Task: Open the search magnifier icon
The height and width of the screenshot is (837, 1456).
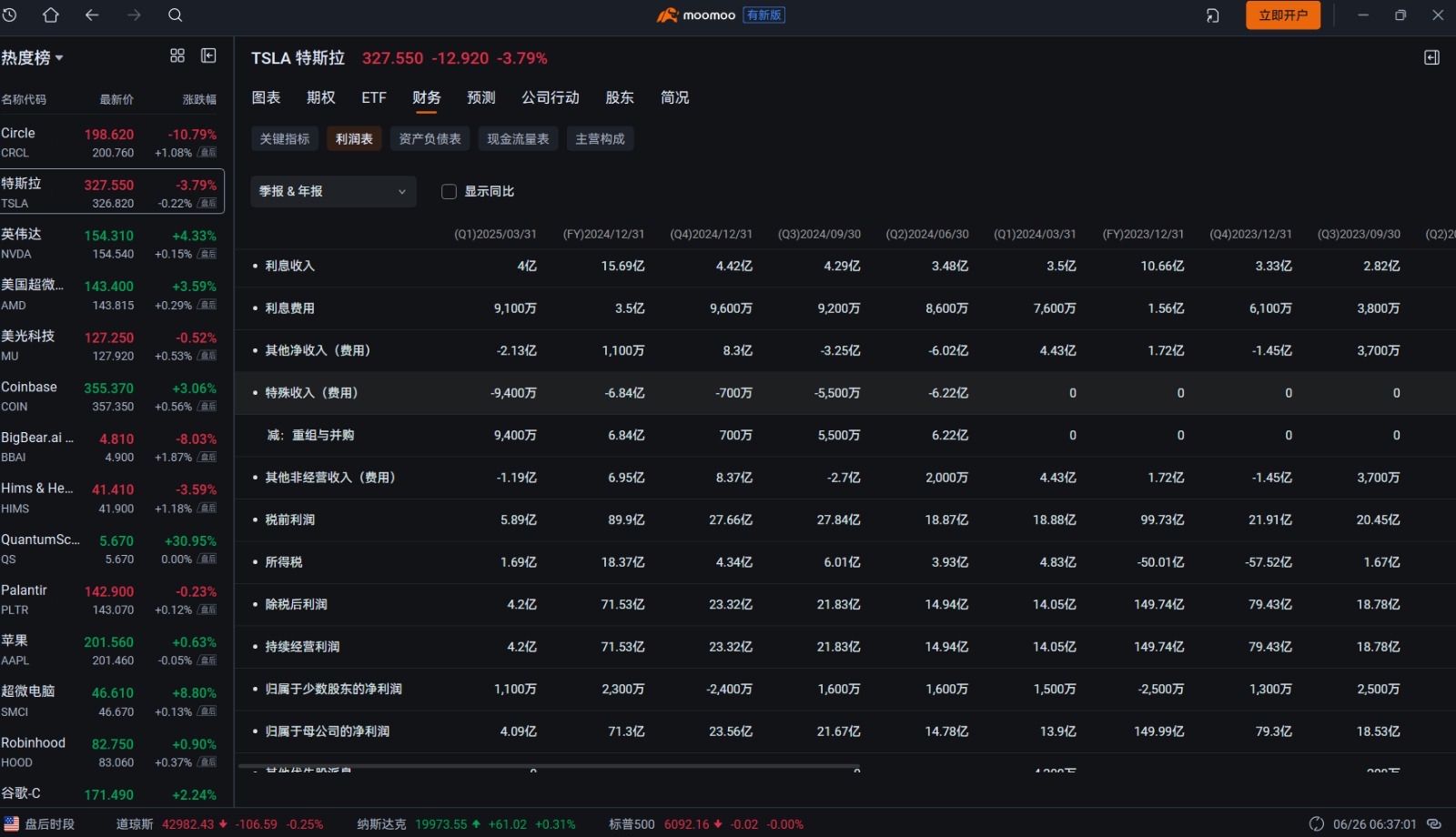Action: [x=176, y=15]
